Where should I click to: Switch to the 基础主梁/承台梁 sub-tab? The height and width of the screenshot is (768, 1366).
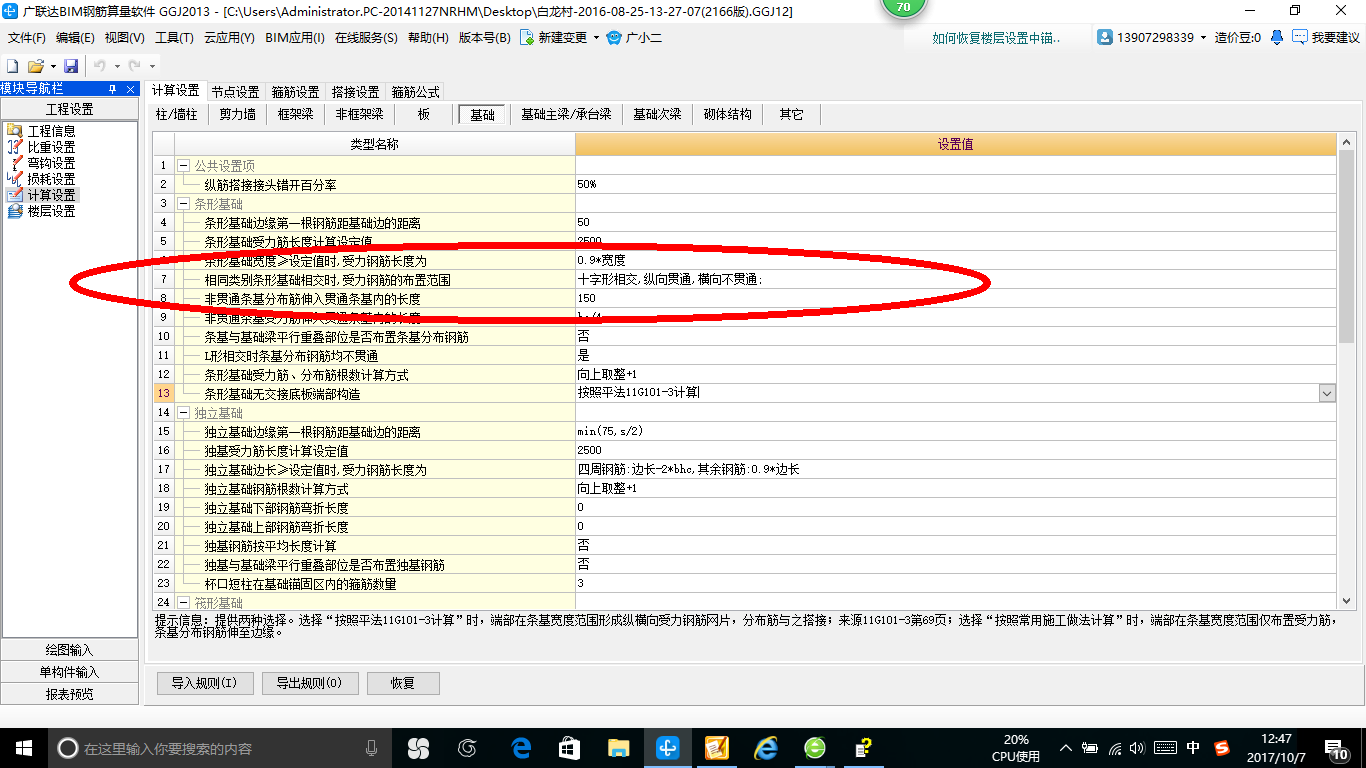coord(566,115)
